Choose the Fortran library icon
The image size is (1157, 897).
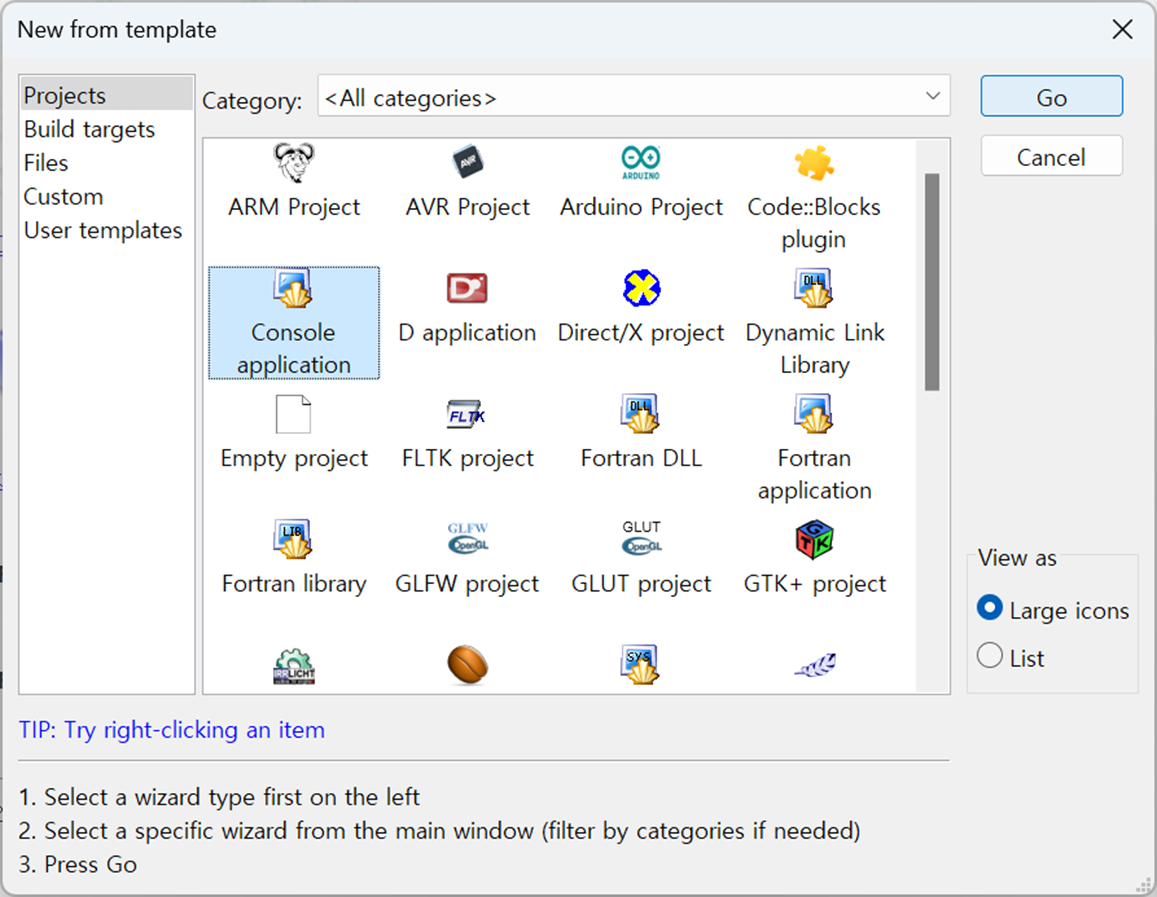294,539
